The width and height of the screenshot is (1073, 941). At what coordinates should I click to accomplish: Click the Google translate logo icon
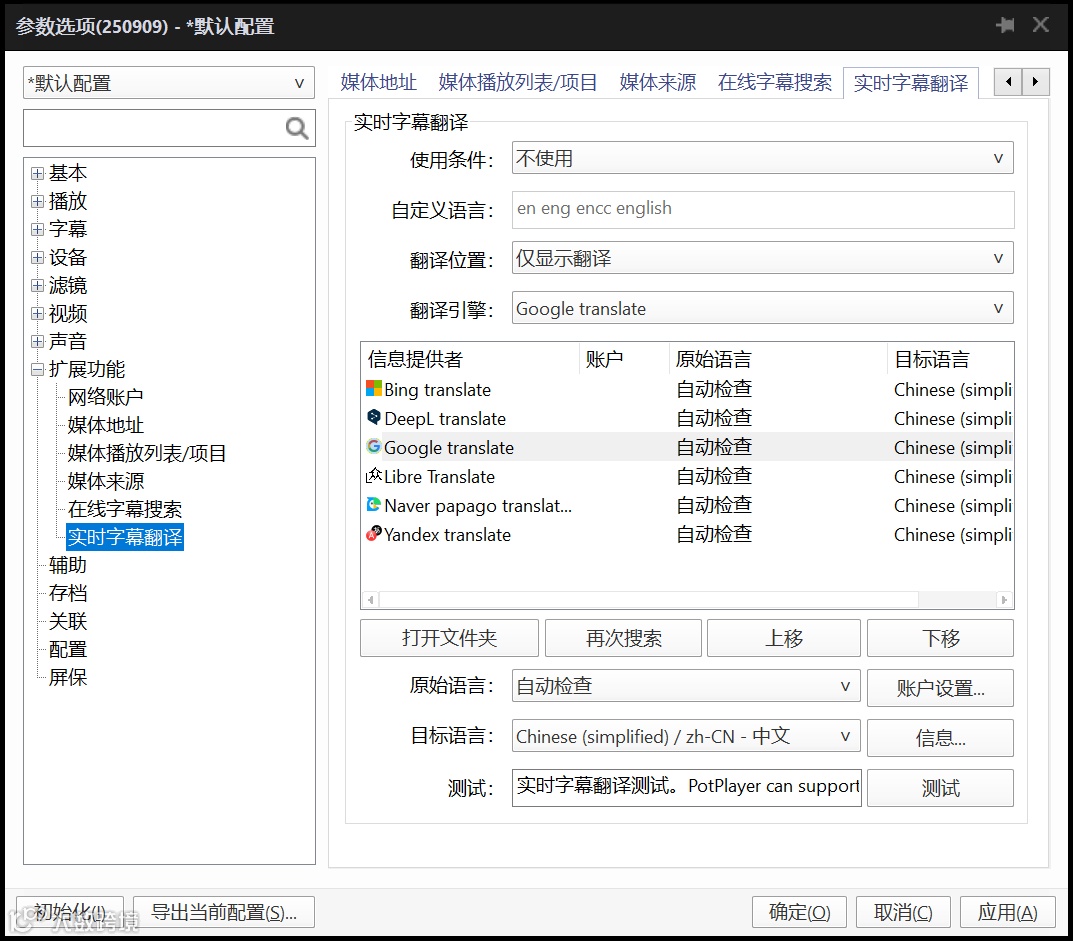pyautogui.click(x=374, y=447)
